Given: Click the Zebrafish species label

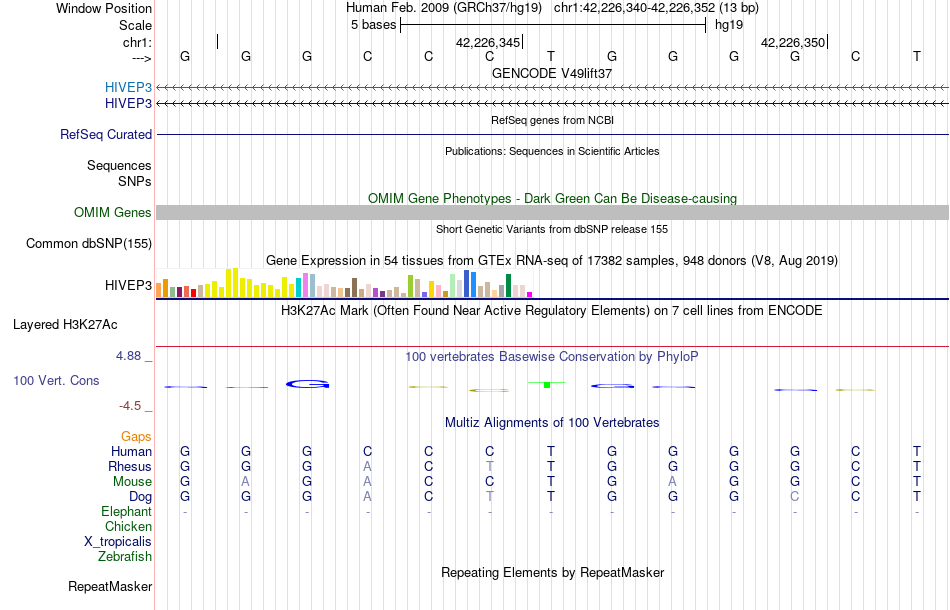Looking at the screenshot, I should pos(125,557).
